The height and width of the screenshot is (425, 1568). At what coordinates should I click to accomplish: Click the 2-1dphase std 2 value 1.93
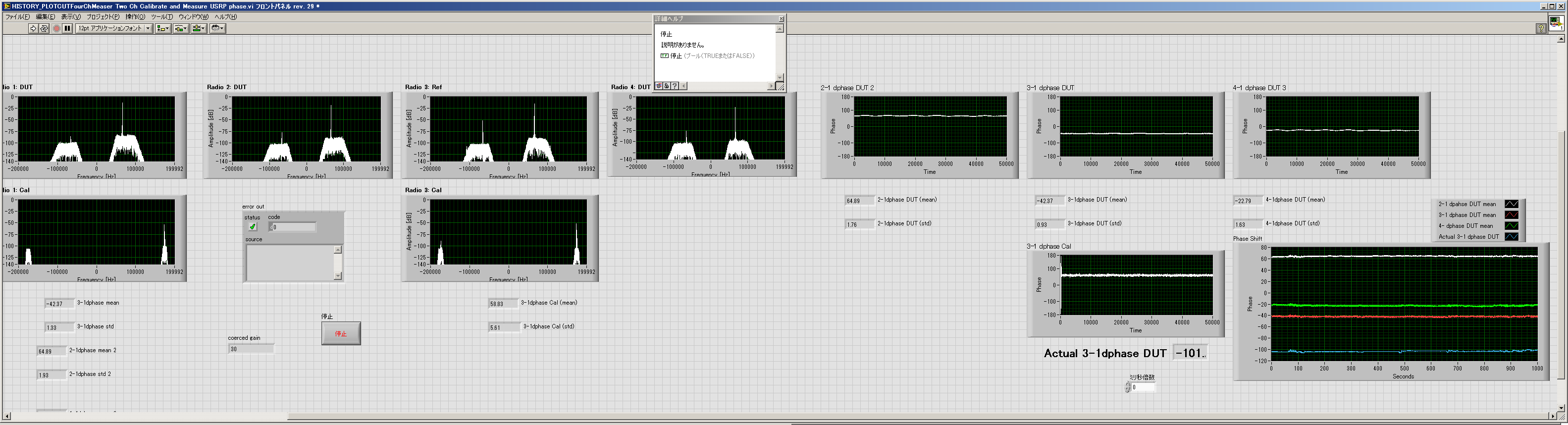pos(52,375)
